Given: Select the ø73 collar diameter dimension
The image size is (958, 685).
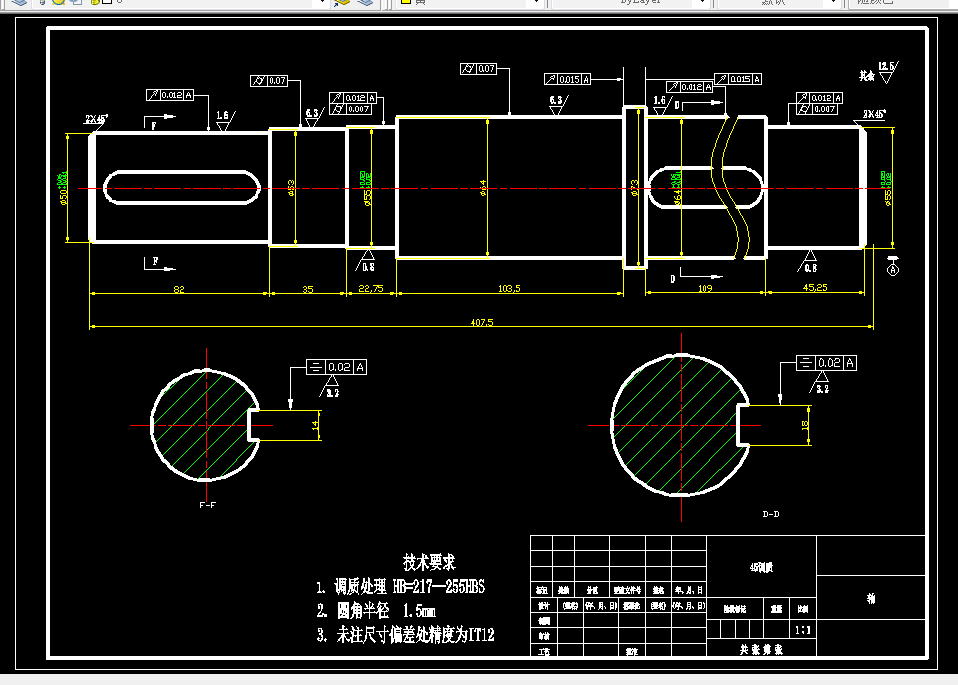Looking at the screenshot, I should (634, 188).
